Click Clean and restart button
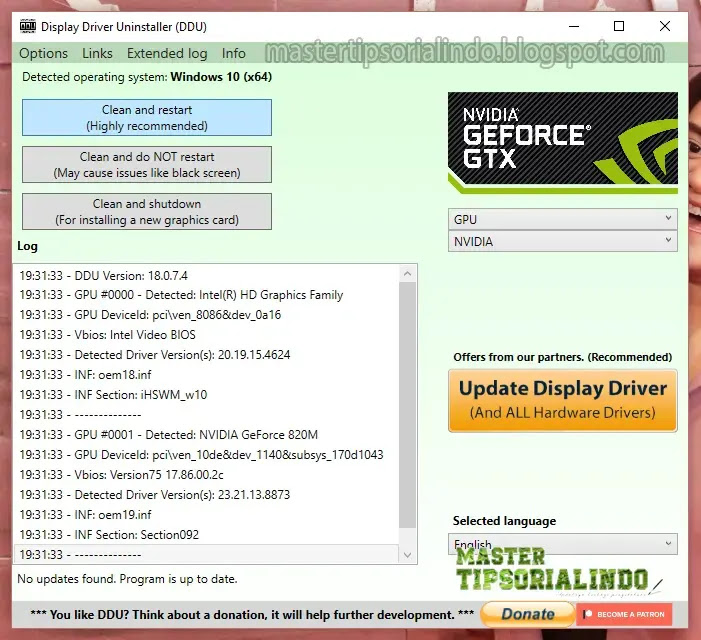 pos(147,118)
